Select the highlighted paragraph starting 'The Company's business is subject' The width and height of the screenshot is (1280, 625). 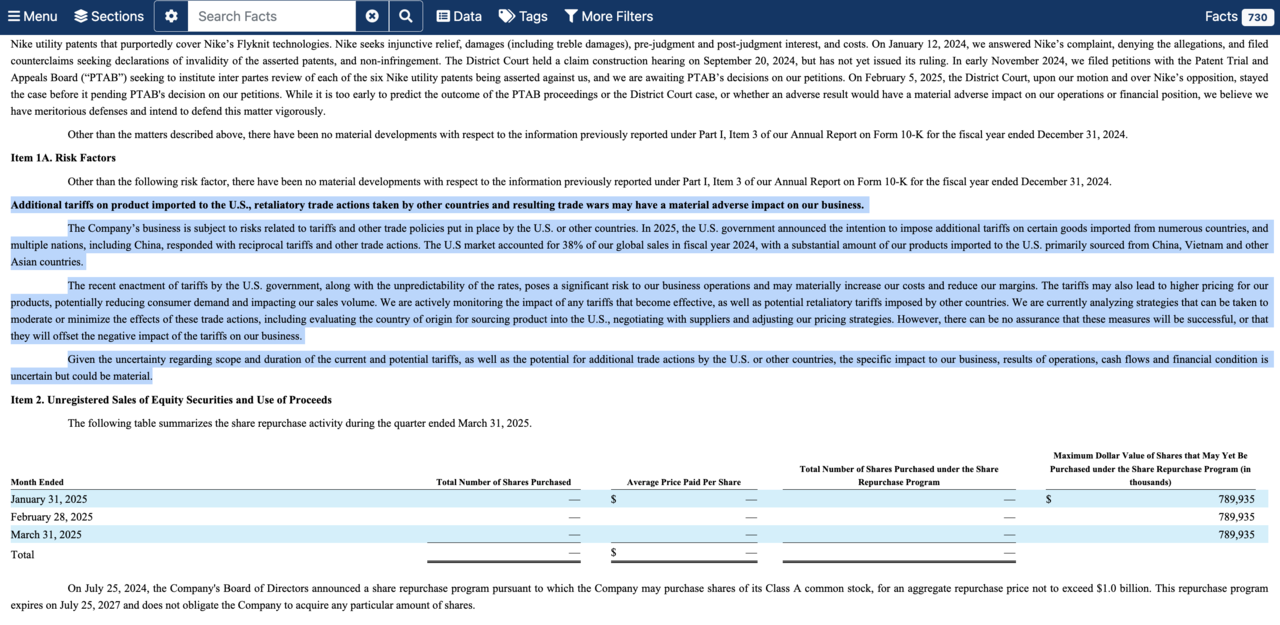tap(639, 245)
